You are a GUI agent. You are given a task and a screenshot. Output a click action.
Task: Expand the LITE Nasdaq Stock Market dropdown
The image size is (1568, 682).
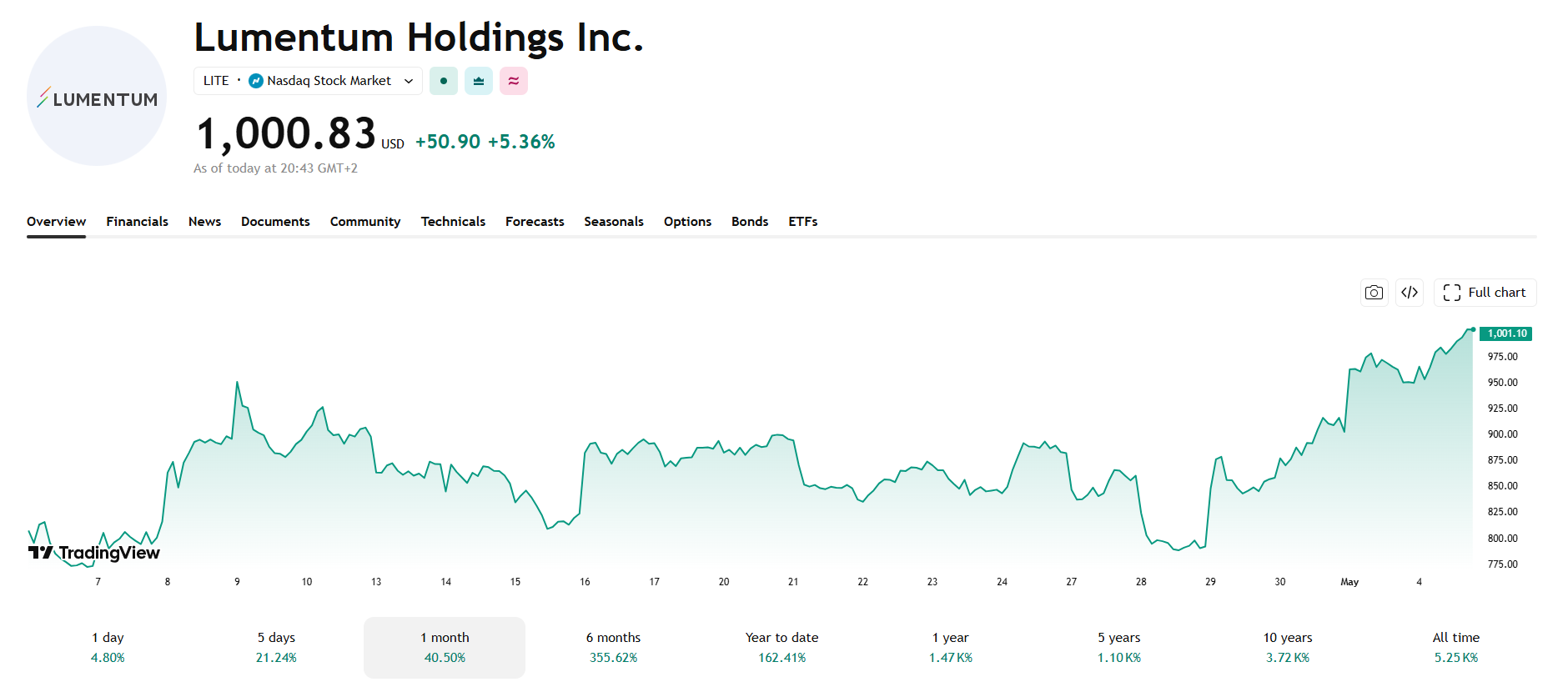(x=308, y=81)
